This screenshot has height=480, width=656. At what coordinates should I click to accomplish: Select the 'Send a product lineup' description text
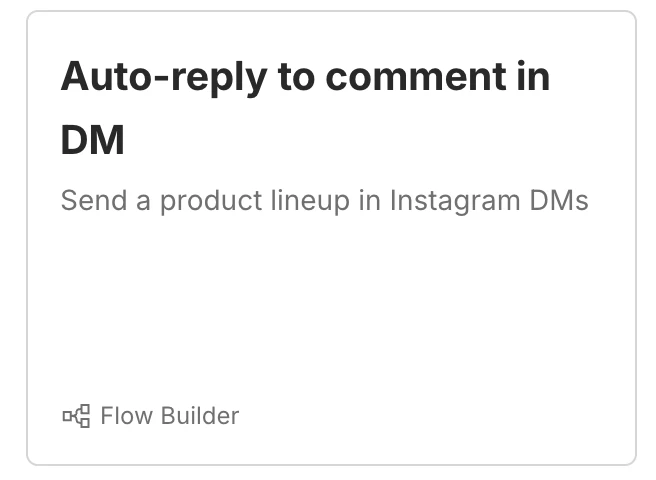324,200
